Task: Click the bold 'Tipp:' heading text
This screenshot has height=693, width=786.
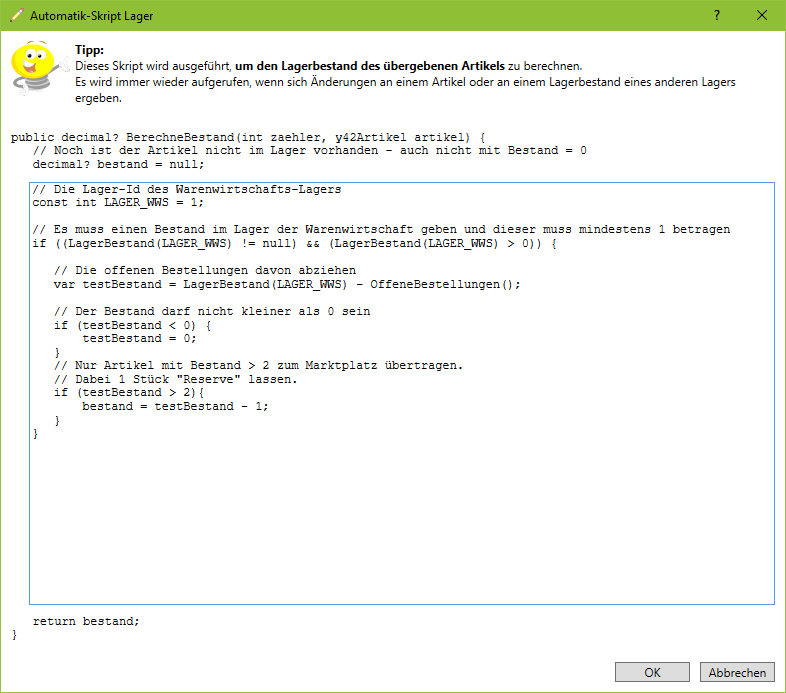Action: click(90, 50)
